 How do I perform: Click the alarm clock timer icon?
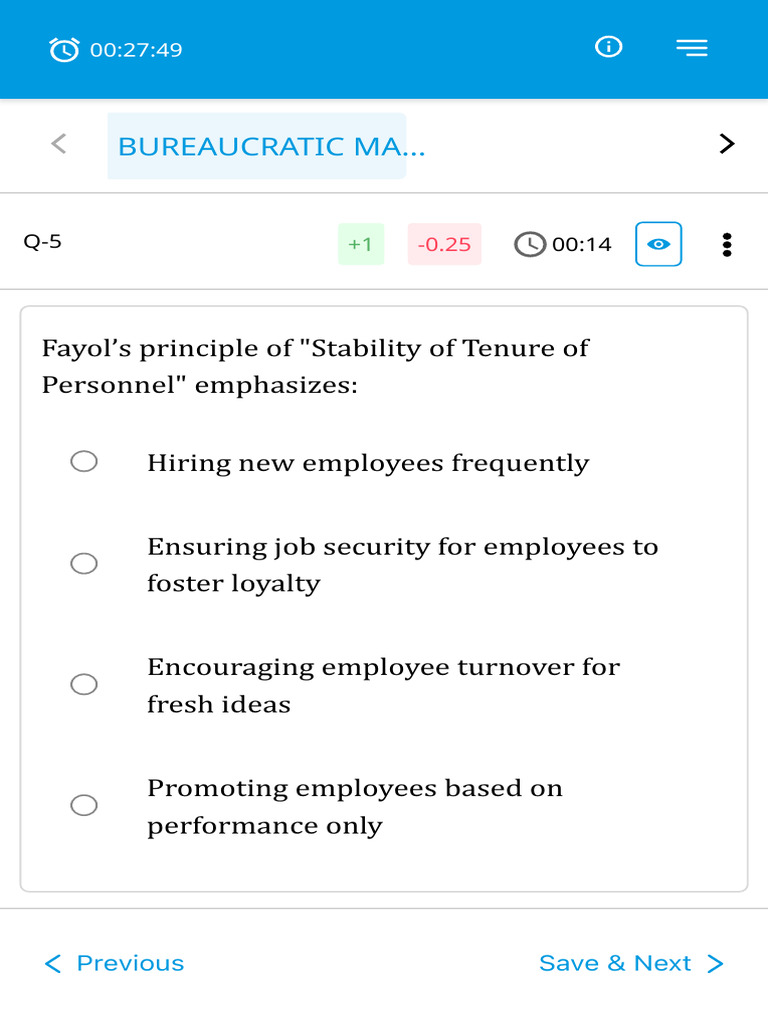(64, 50)
